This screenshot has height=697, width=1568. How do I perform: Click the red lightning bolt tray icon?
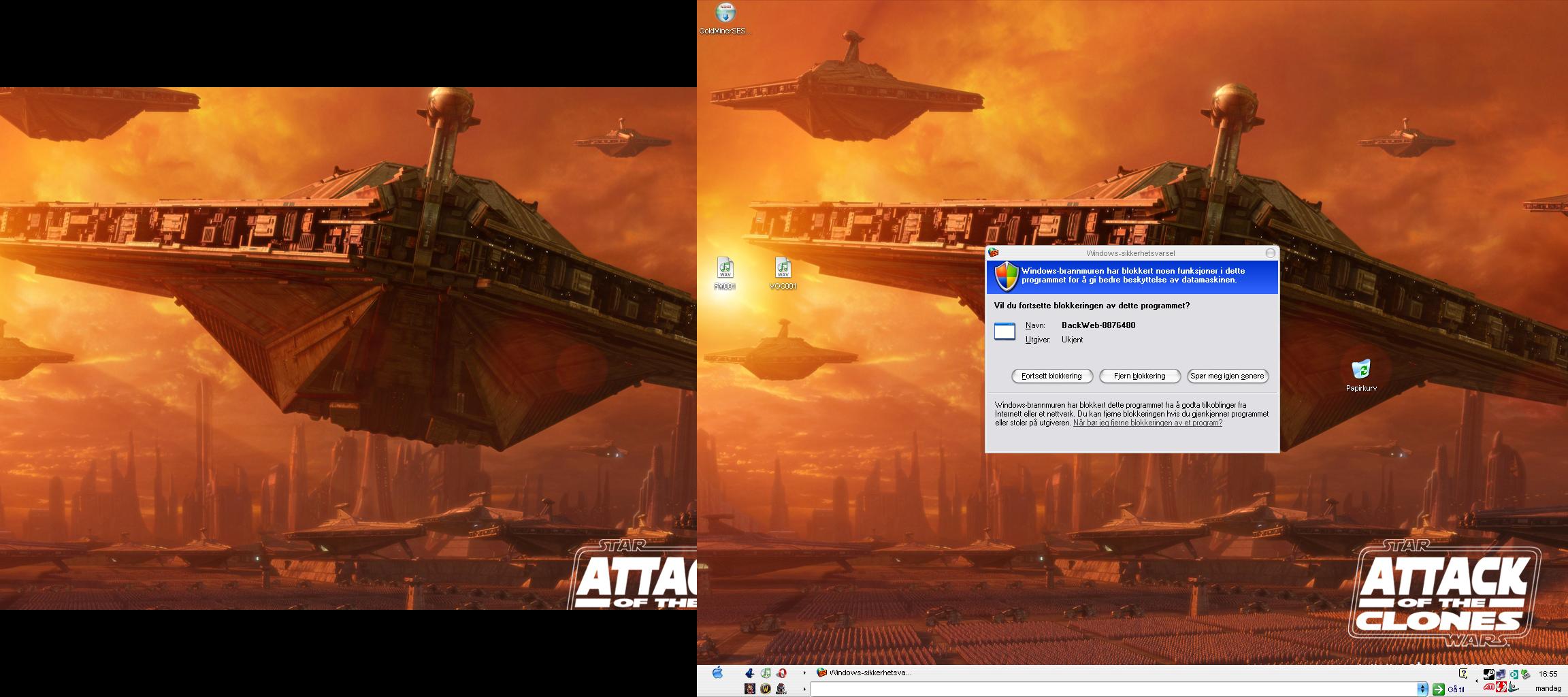tap(1501, 687)
